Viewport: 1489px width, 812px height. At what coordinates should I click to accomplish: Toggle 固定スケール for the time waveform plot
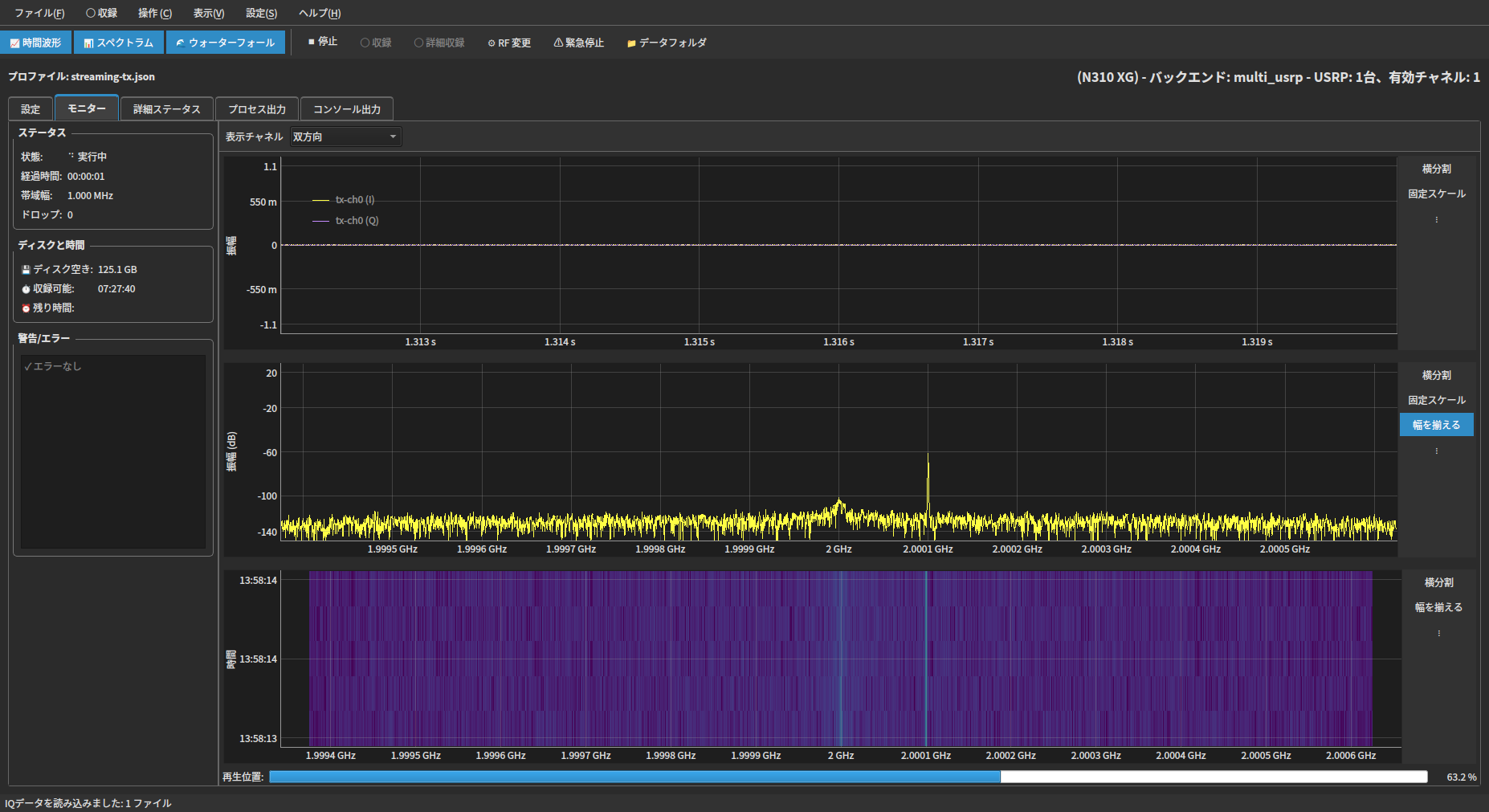click(1437, 194)
